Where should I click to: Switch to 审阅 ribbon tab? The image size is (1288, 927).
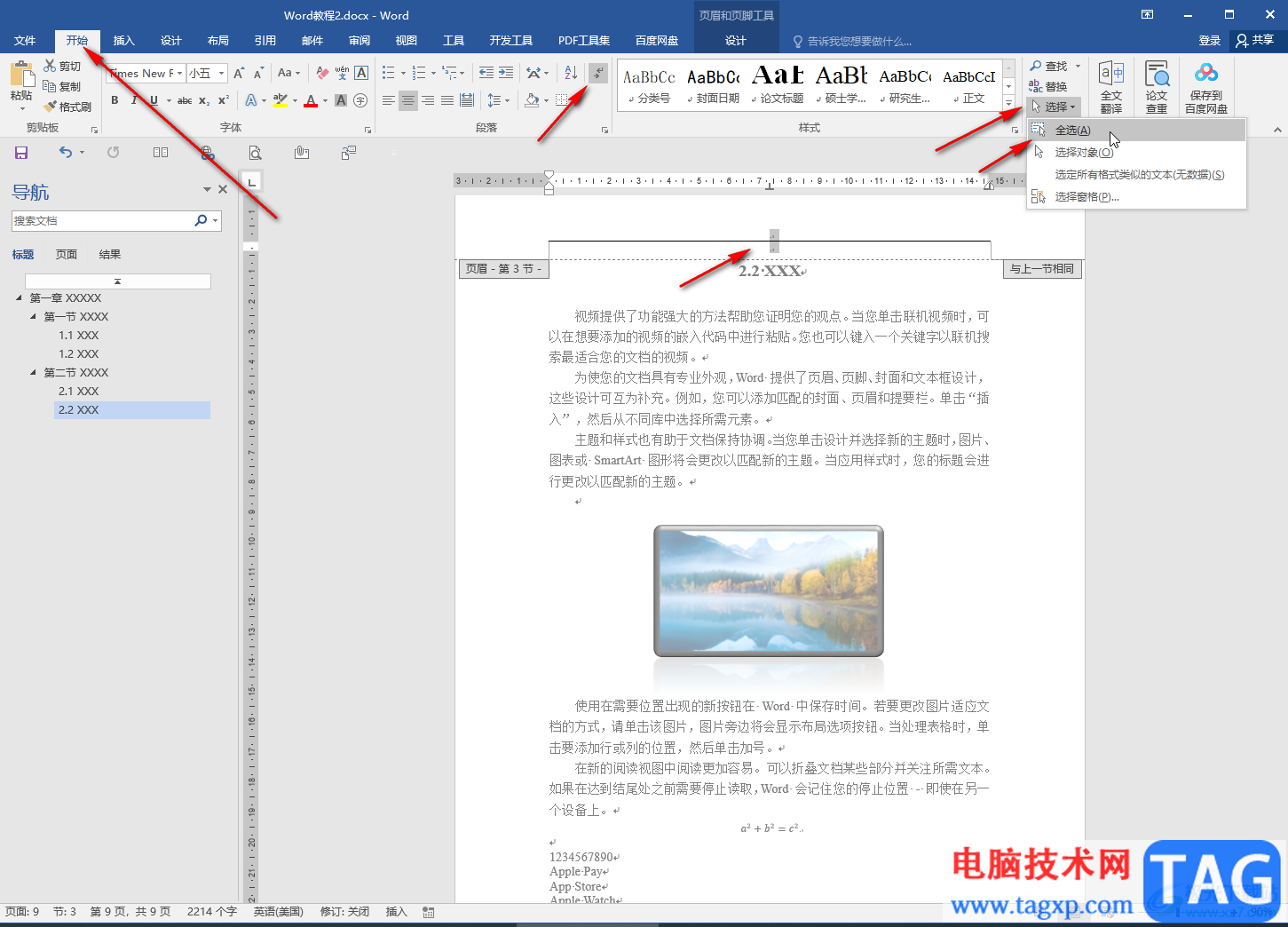360,41
